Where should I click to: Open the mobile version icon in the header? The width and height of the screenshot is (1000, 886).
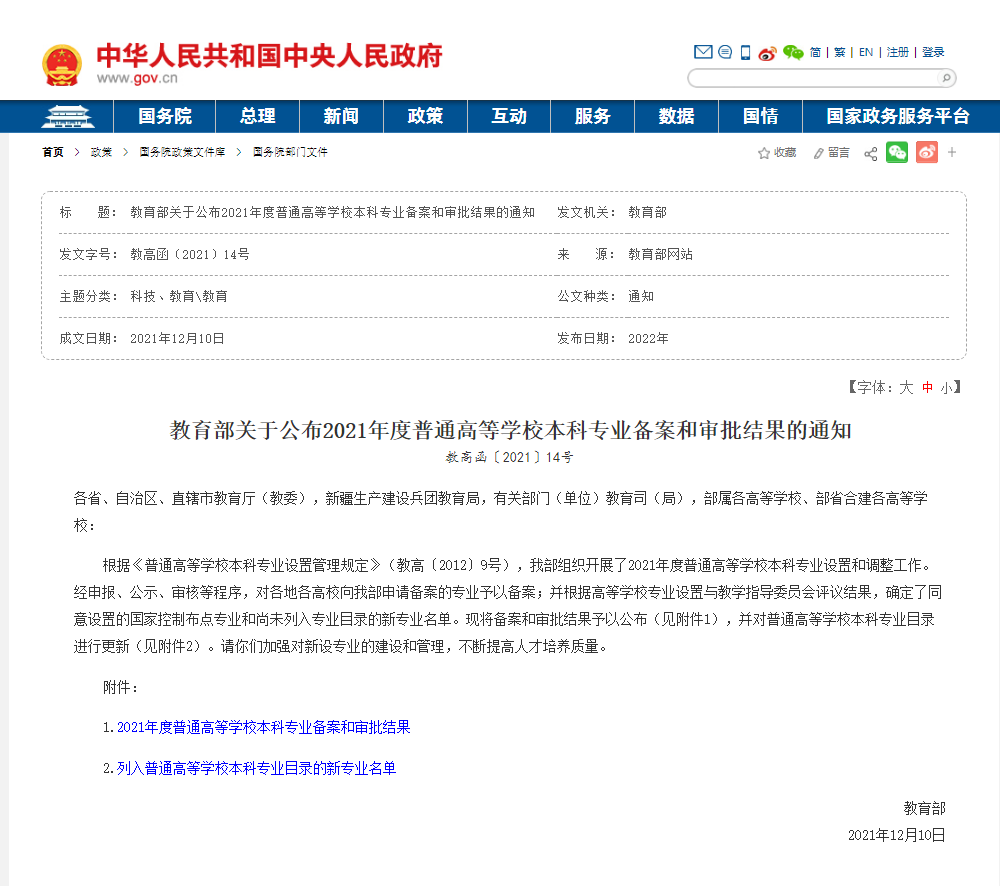pyautogui.click(x=744, y=52)
